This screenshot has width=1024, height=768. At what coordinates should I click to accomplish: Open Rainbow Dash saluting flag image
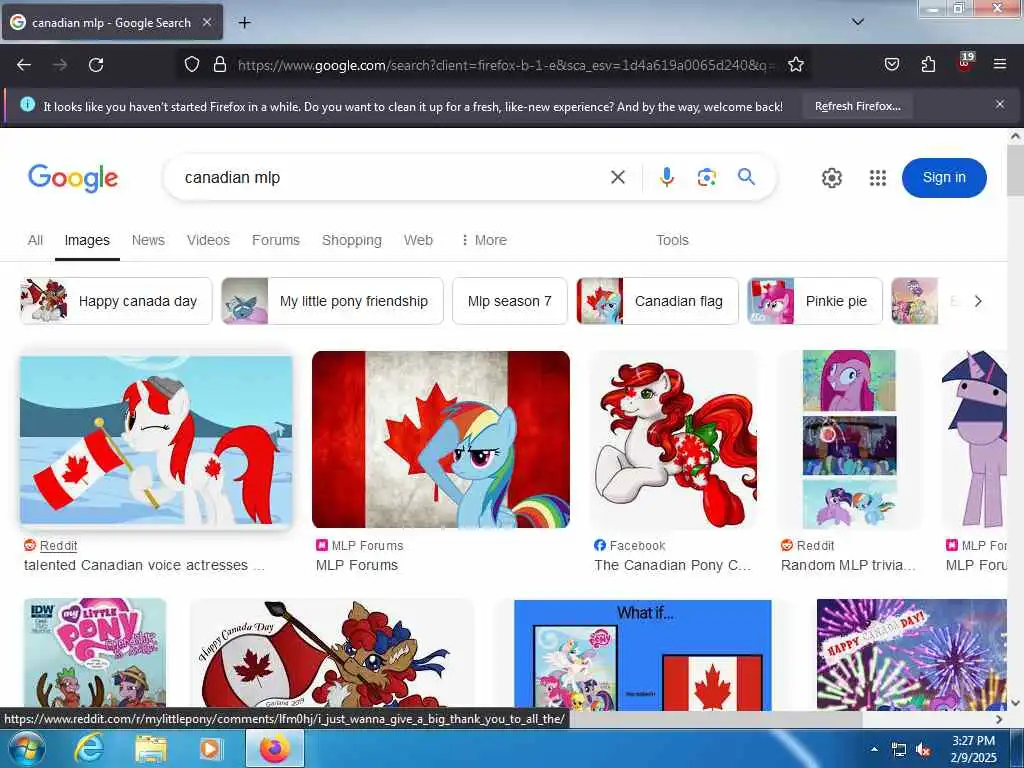[x=441, y=440]
